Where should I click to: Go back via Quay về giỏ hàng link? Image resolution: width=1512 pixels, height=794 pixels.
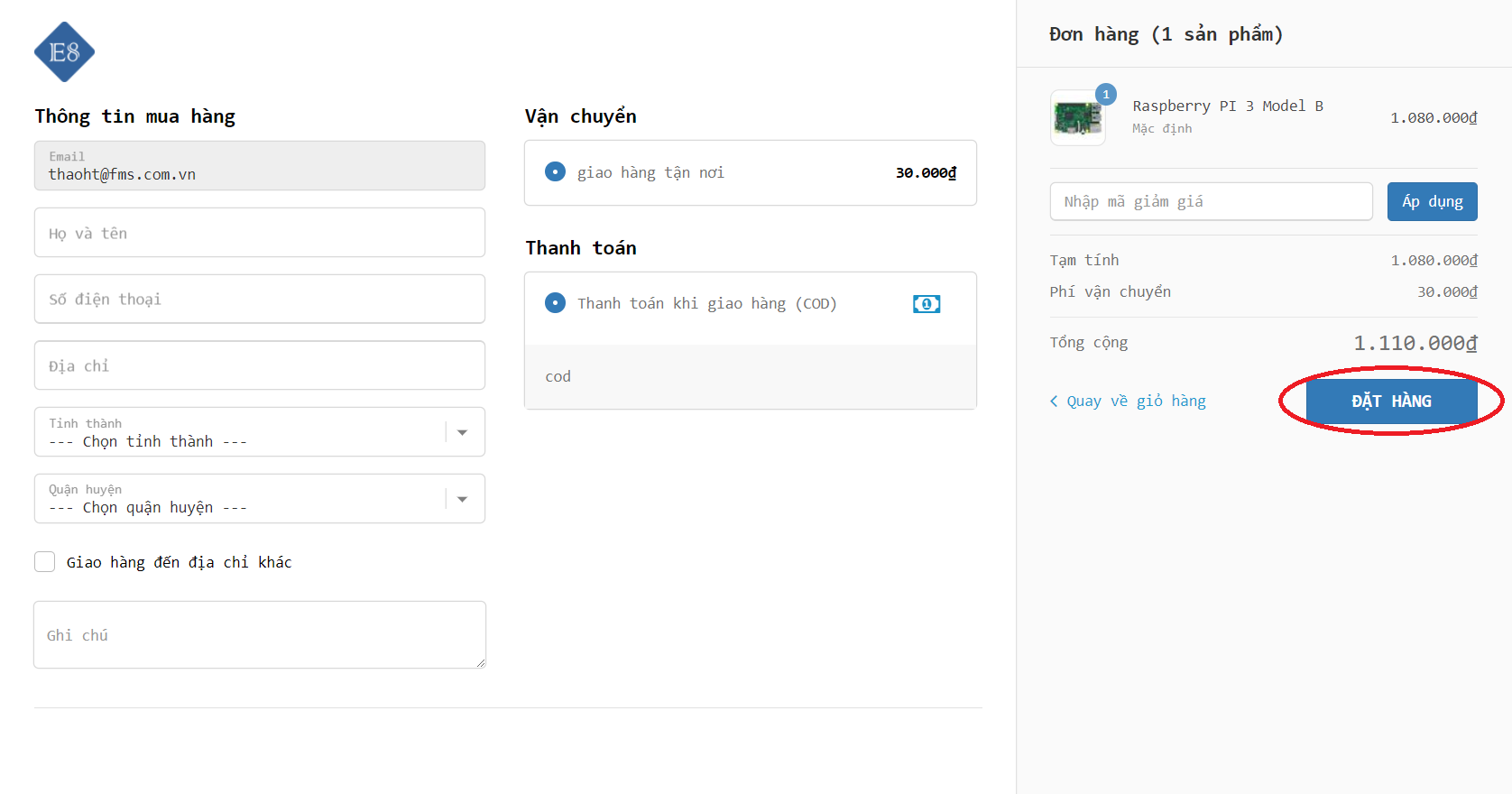tap(1135, 402)
